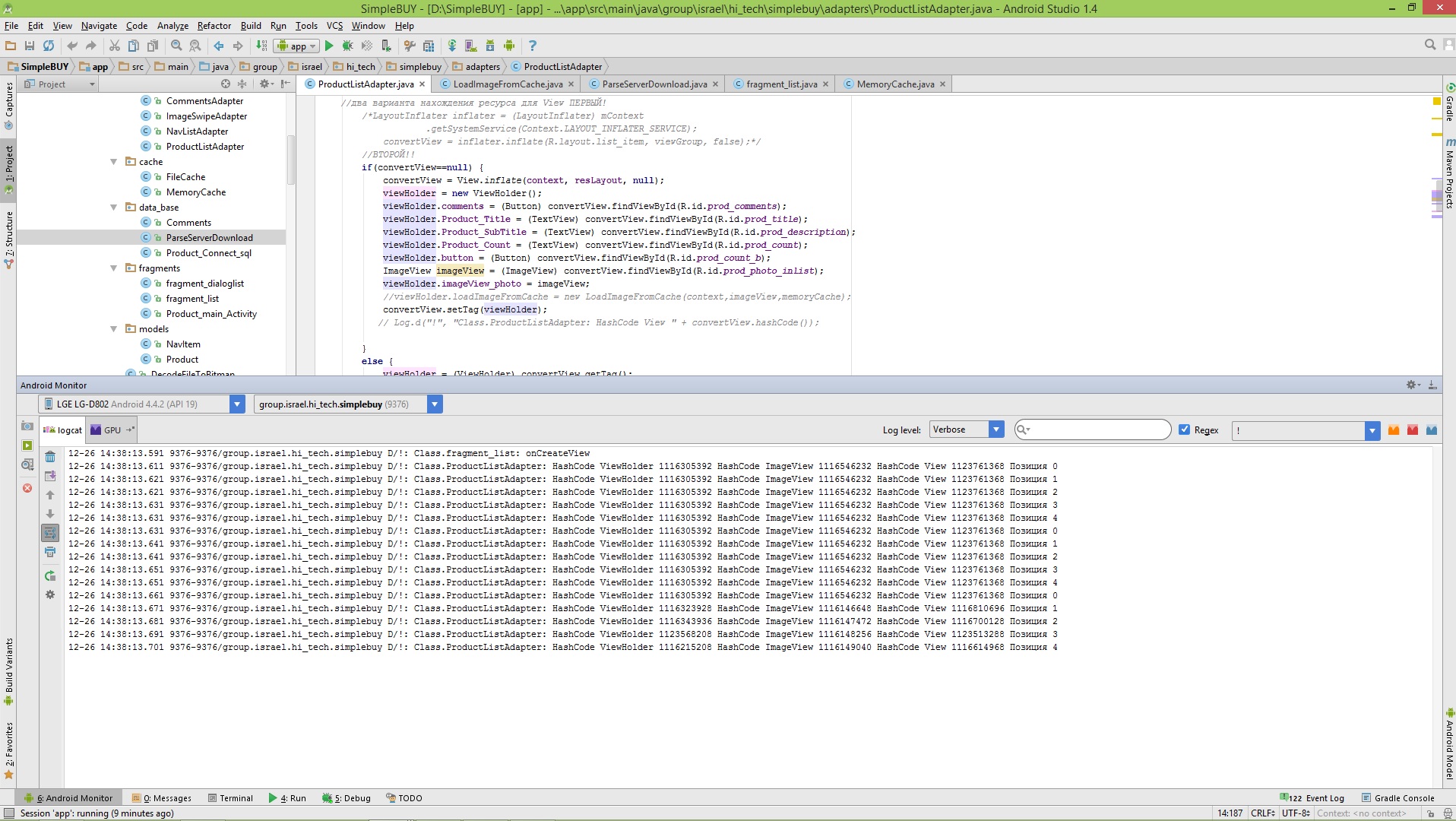Screen dimensions: 1456x821
Task: Click the Save All disk icon
Action: click(x=30, y=46)
